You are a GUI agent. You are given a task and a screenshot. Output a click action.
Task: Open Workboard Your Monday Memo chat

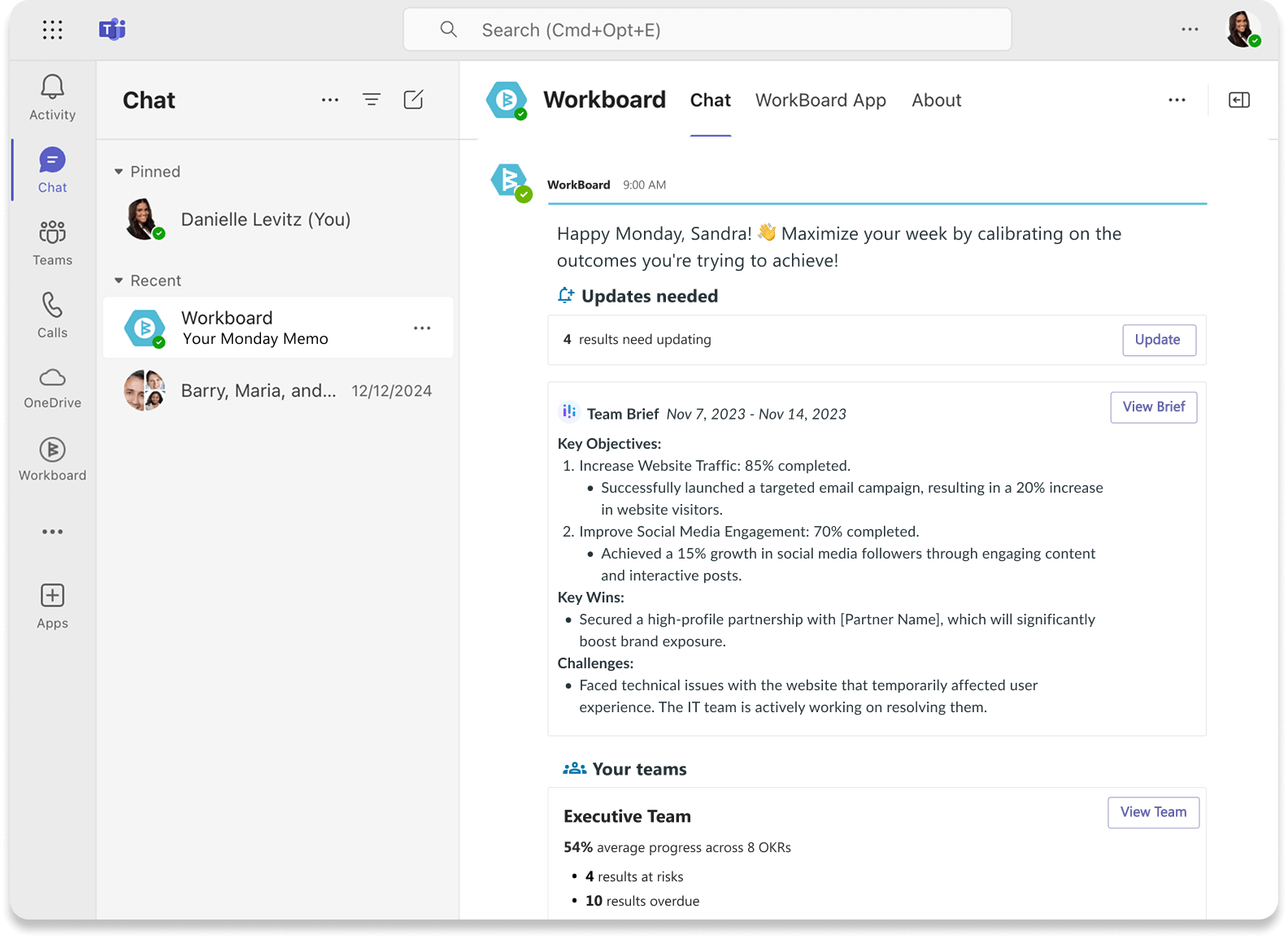(278, 328)
